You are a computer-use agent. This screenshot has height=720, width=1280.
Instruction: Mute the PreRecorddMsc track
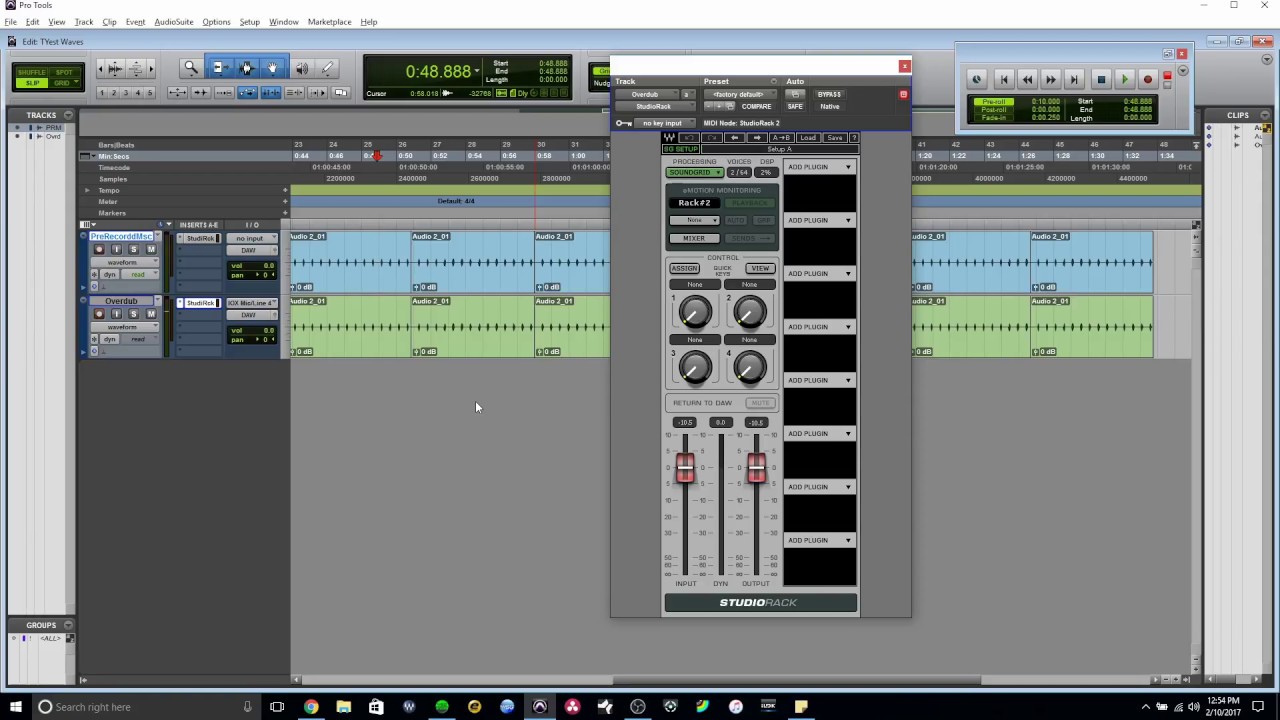pos(151,249)
